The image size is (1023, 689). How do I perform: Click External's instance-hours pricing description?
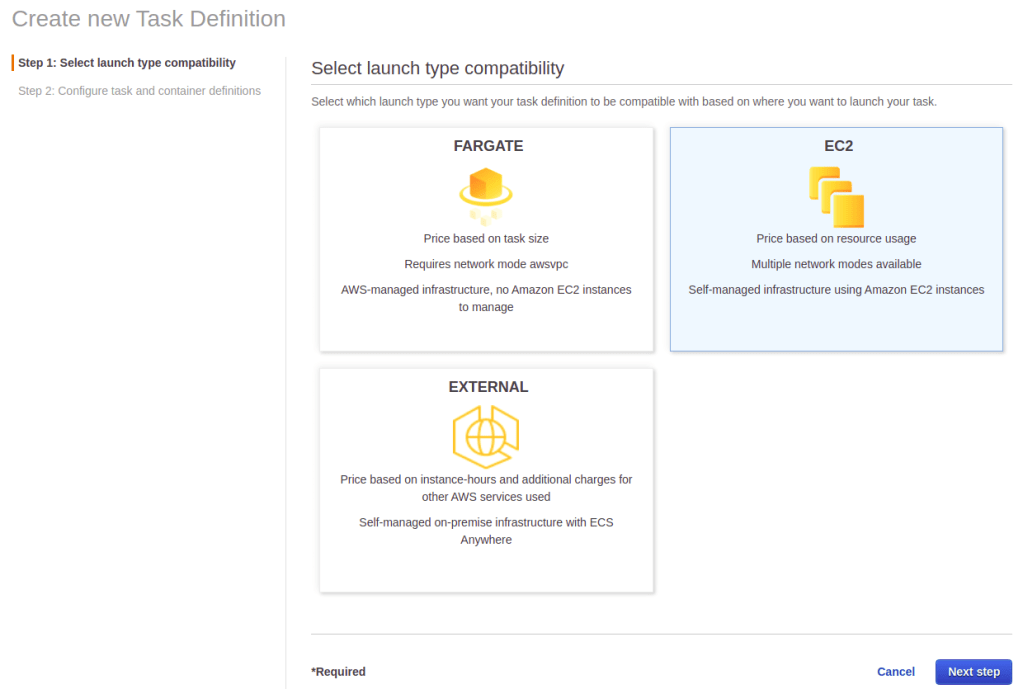pos(486,488)
